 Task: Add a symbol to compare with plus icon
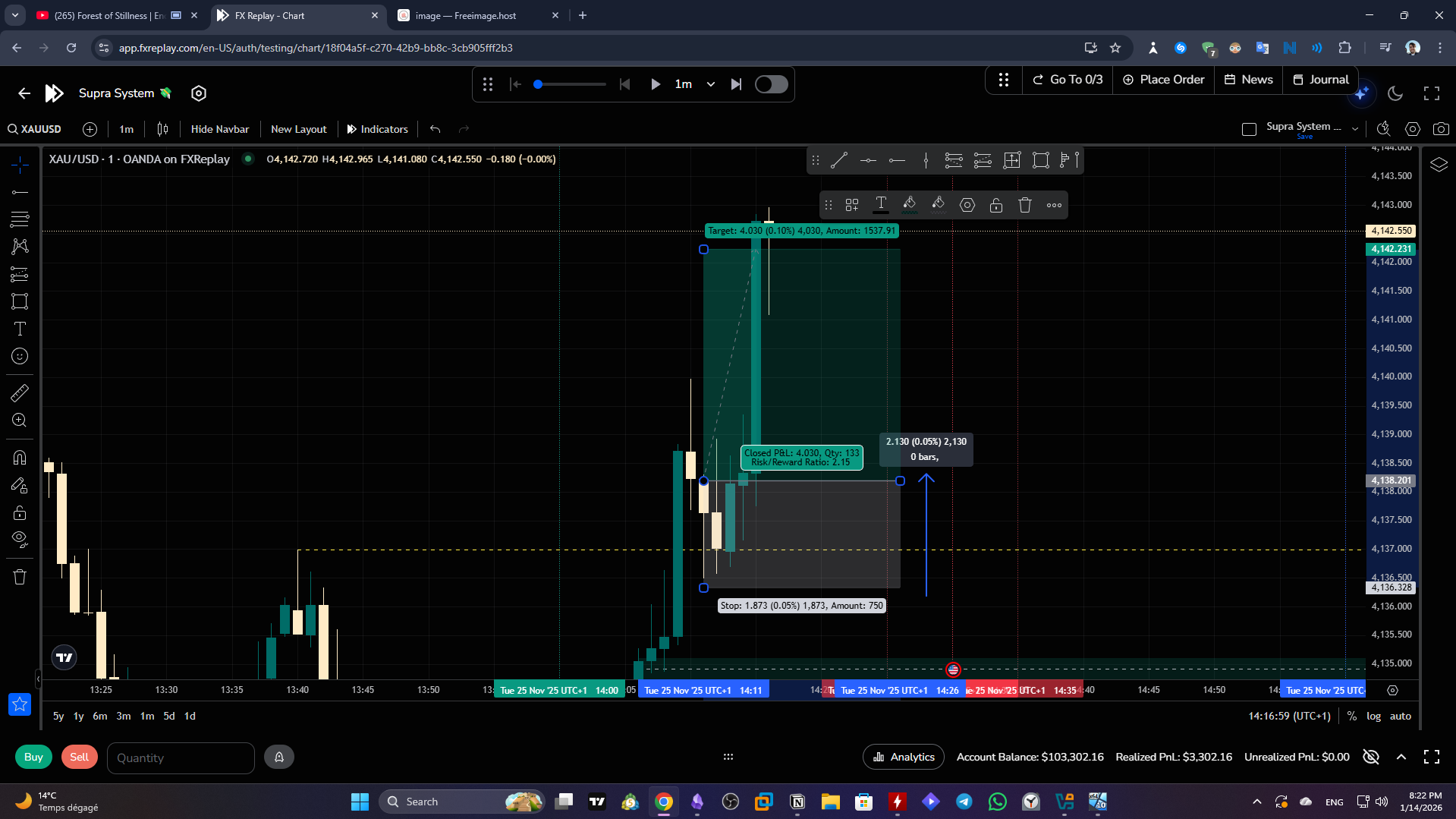(x=90, y=129)
